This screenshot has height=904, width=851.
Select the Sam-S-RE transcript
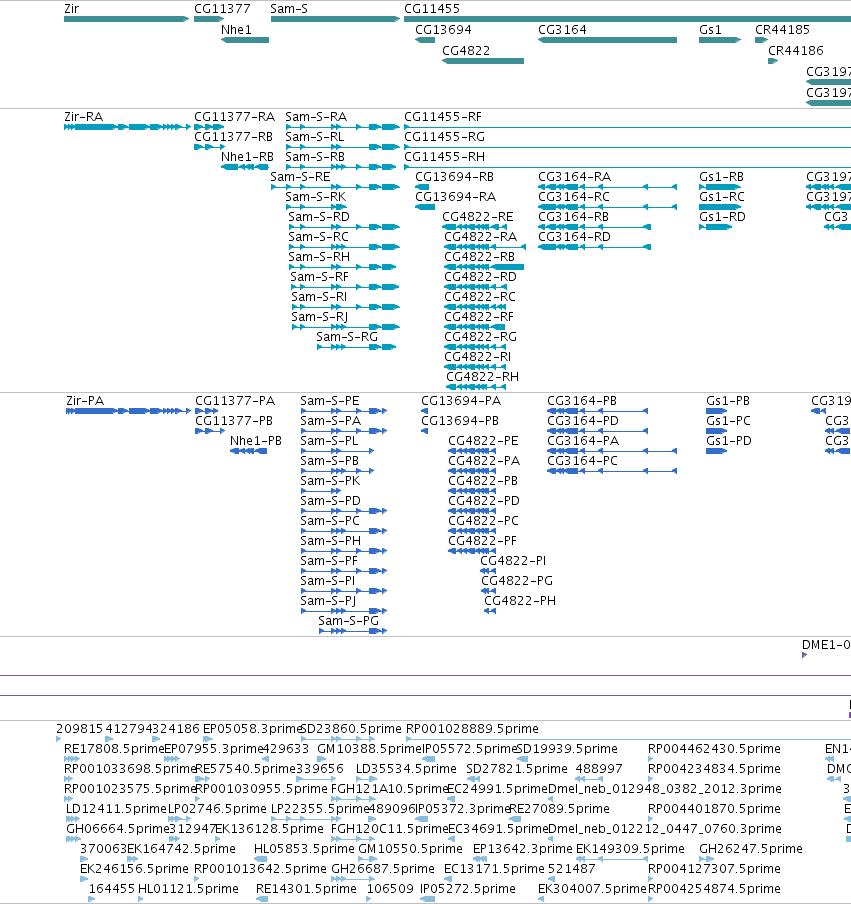click(335, 187)
